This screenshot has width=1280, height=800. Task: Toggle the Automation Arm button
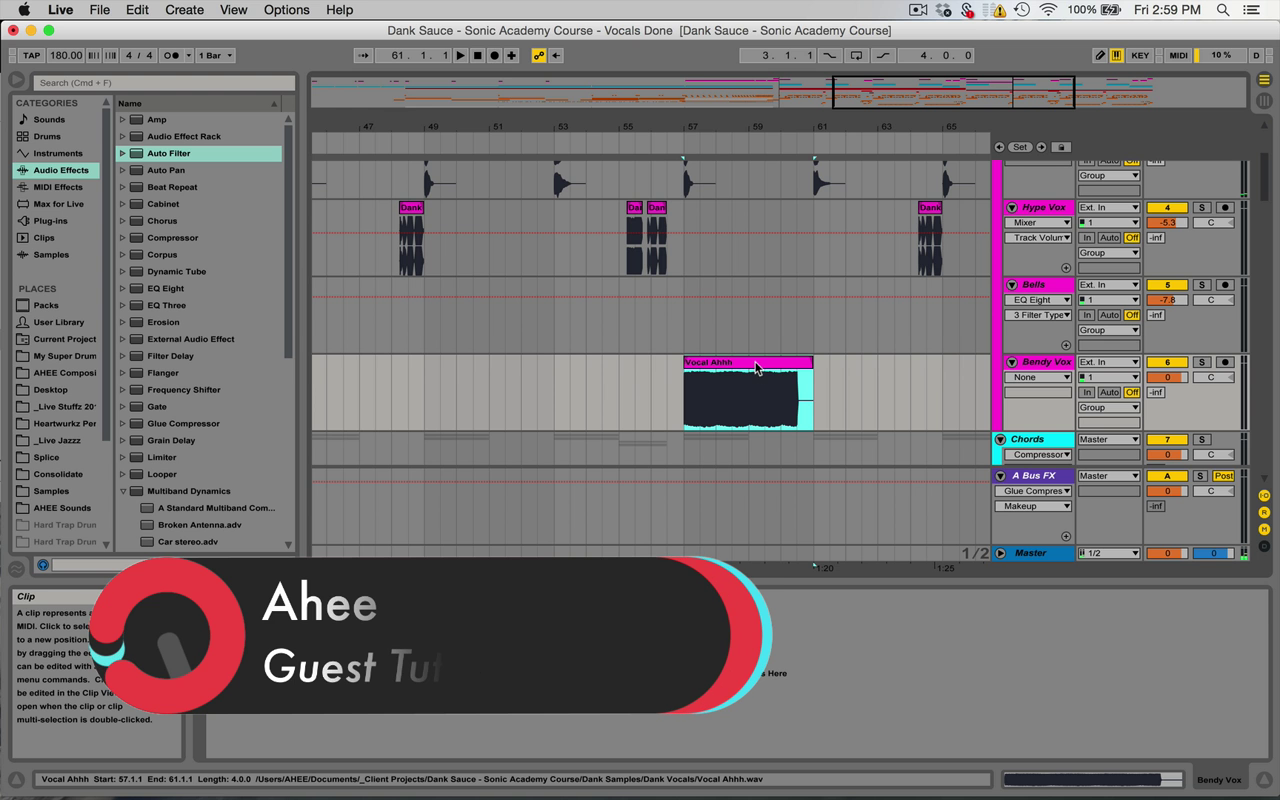(x=540, y=56)
